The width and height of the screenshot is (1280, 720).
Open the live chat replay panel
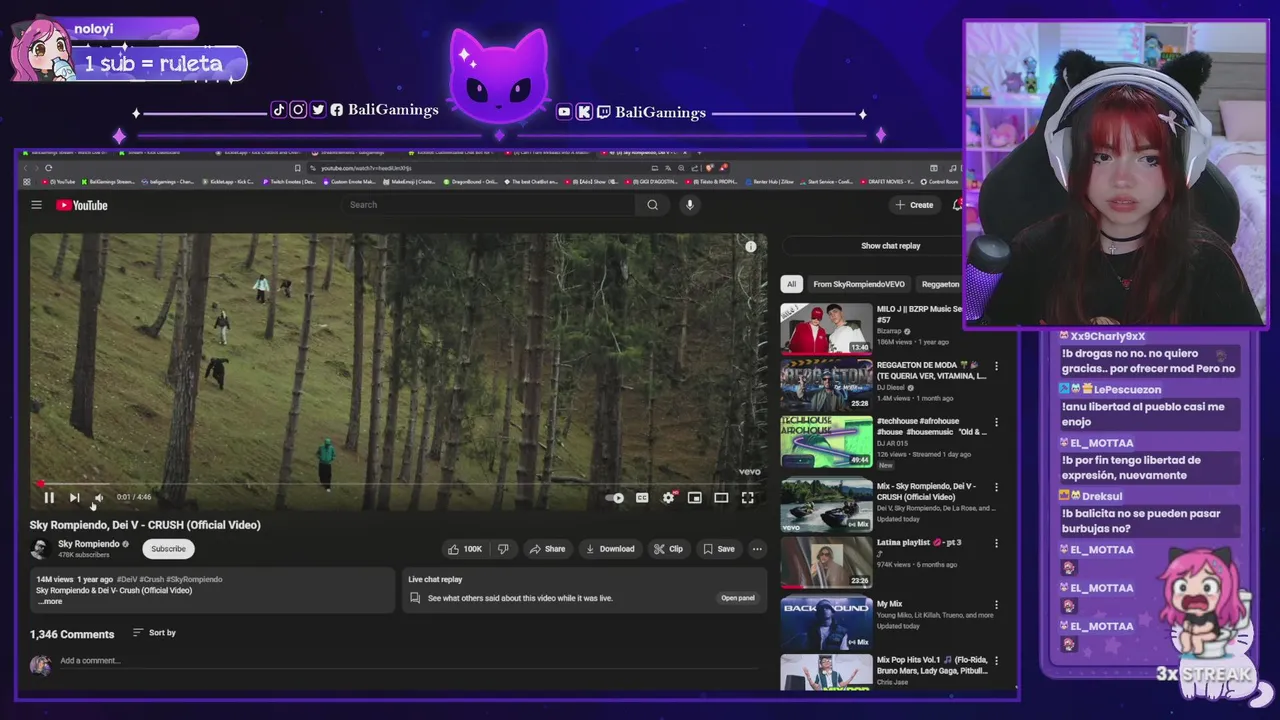pyautogui.click(x=738, y=598)
